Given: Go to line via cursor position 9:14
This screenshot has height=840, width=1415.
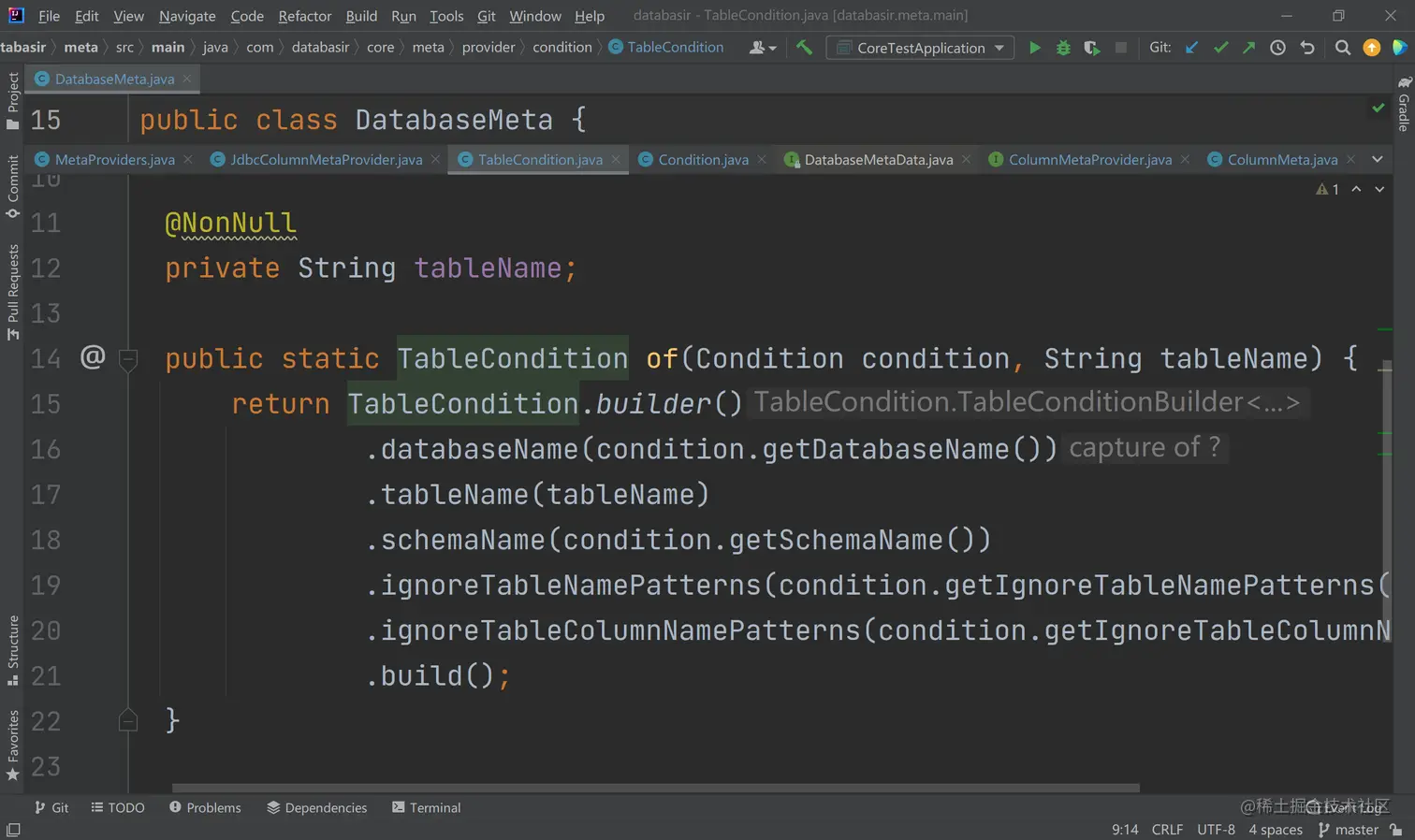Looking at the screenshot, I should point(1125,830).
